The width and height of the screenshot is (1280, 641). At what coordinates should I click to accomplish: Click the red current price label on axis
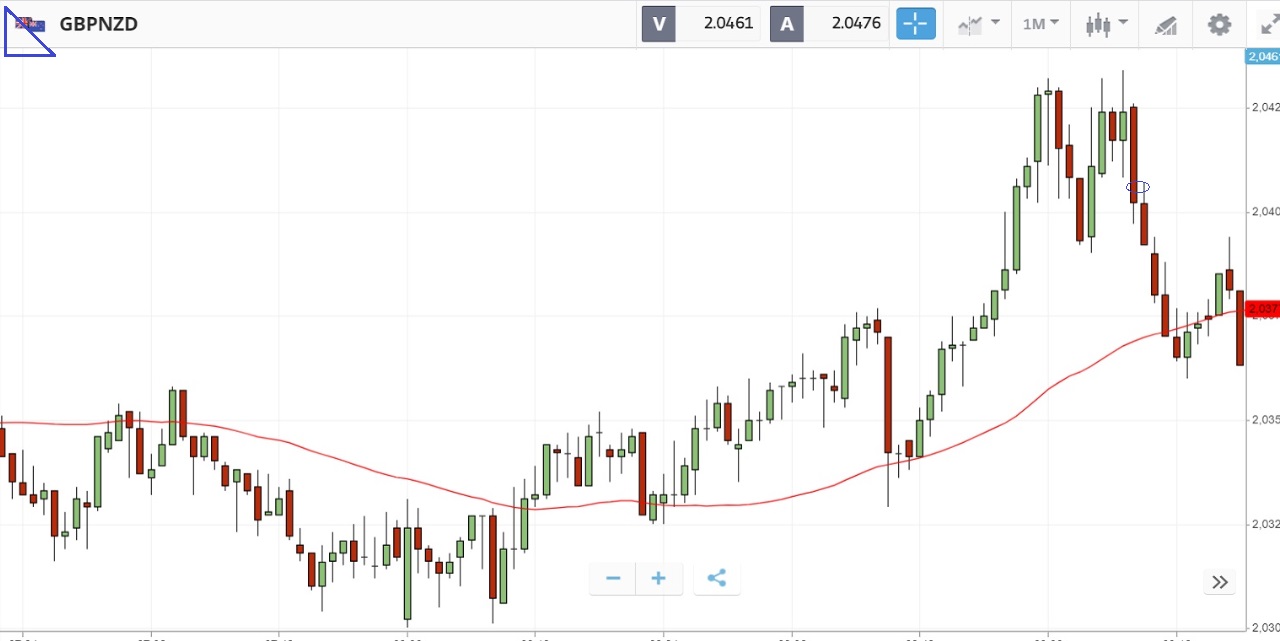[x=1262, y=309]
